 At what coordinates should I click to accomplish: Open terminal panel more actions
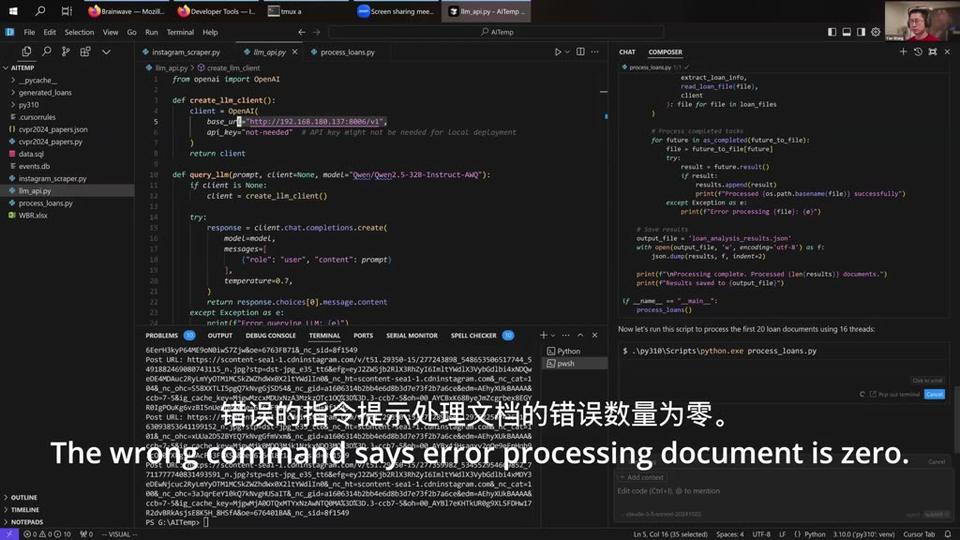(x=566, y=336)
